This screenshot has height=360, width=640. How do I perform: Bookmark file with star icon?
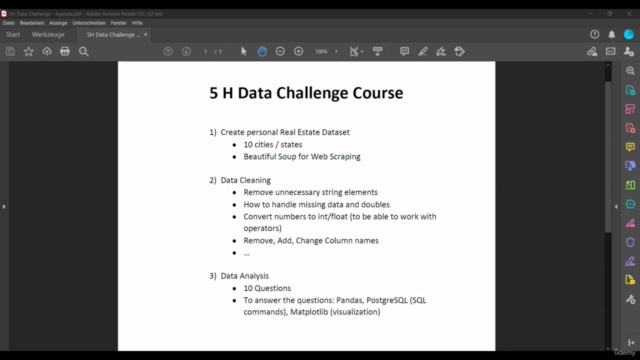click(x=29, y=51)
